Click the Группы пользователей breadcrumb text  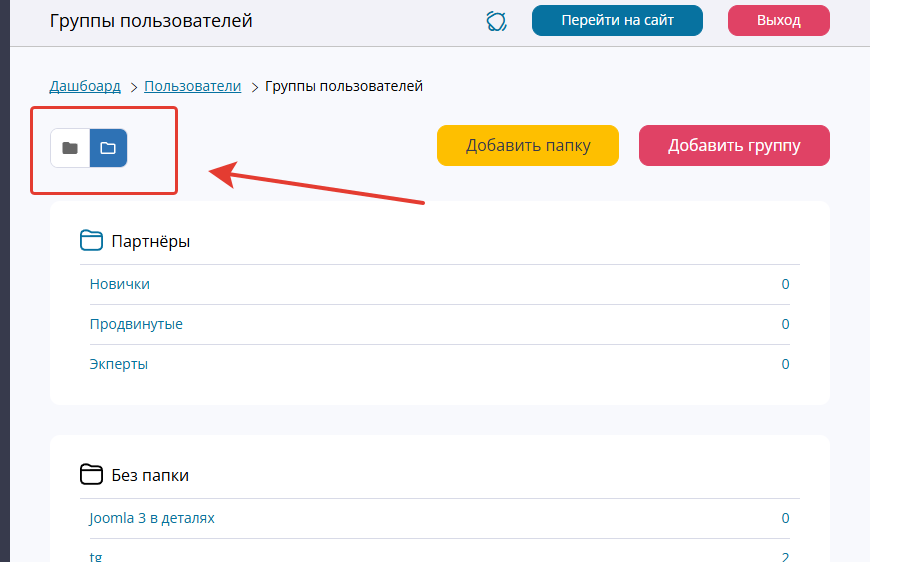pos(344,86)
